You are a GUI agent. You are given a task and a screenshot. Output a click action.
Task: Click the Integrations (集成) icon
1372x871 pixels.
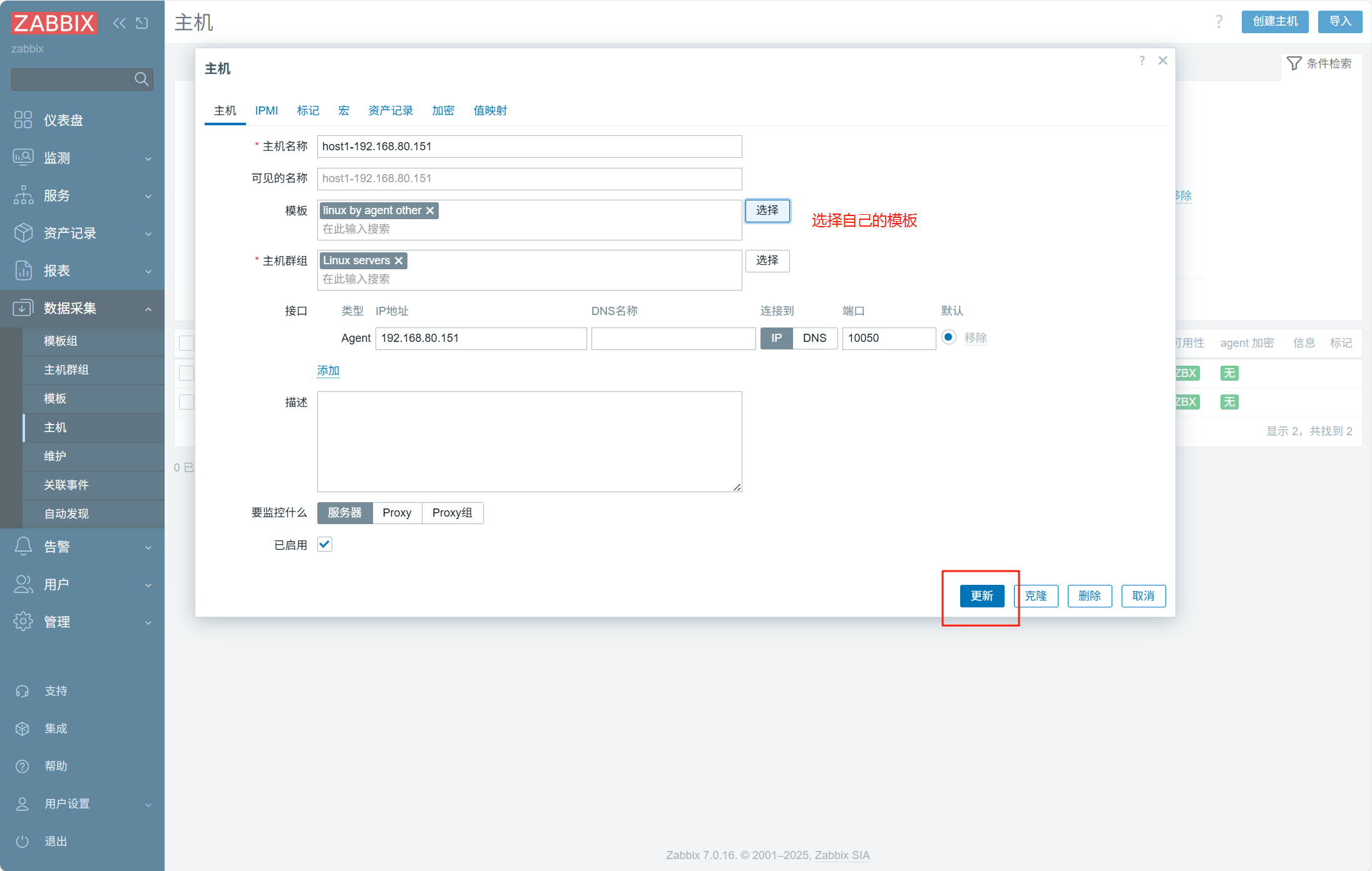(x=23, y=728)
